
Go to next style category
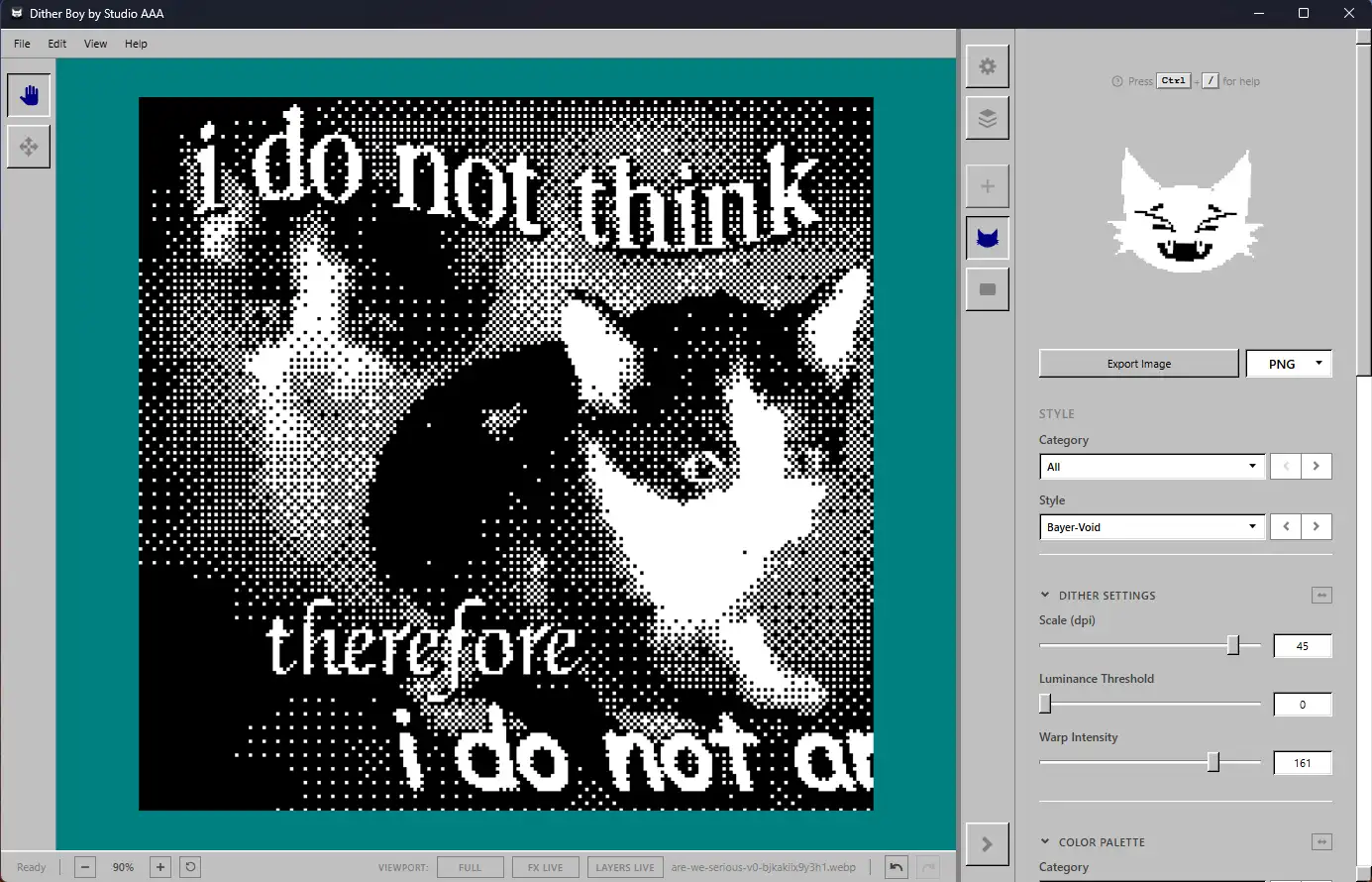coord(1317,467)
